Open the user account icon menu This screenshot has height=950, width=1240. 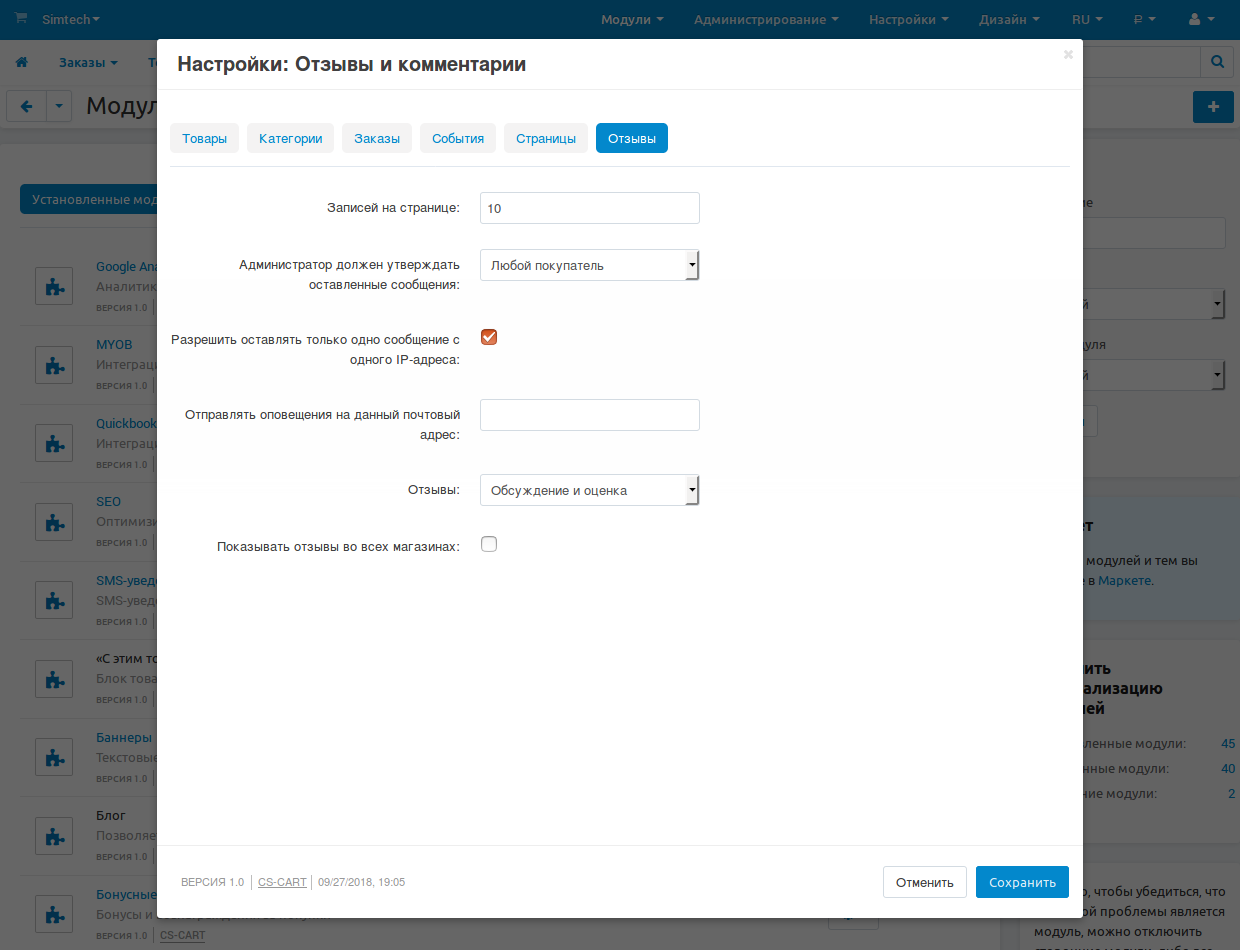tap(1201, 19)
